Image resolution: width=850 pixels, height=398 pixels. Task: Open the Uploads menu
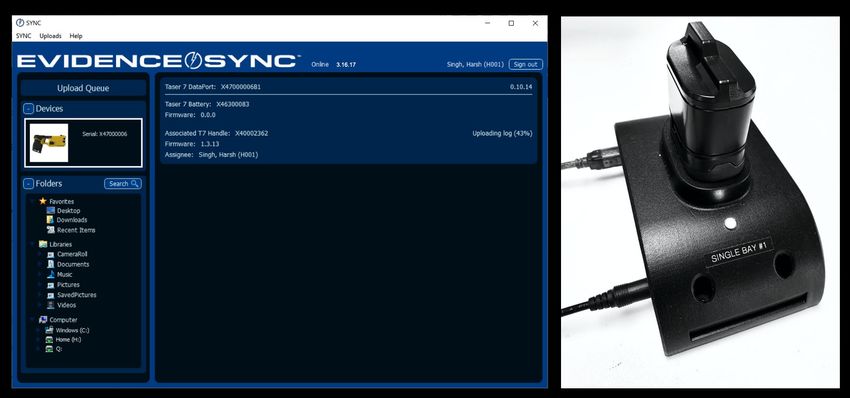pyautogui.click(x=50, y=36)
